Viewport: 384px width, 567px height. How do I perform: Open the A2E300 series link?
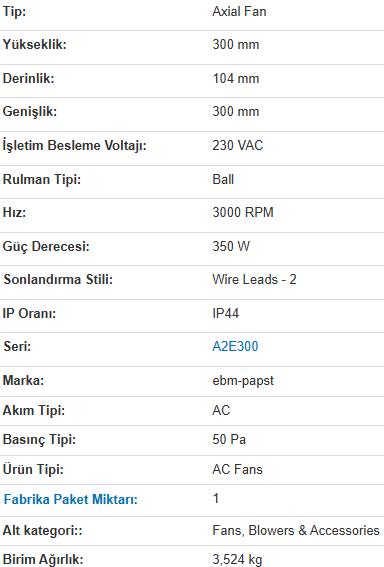(235, 346)
